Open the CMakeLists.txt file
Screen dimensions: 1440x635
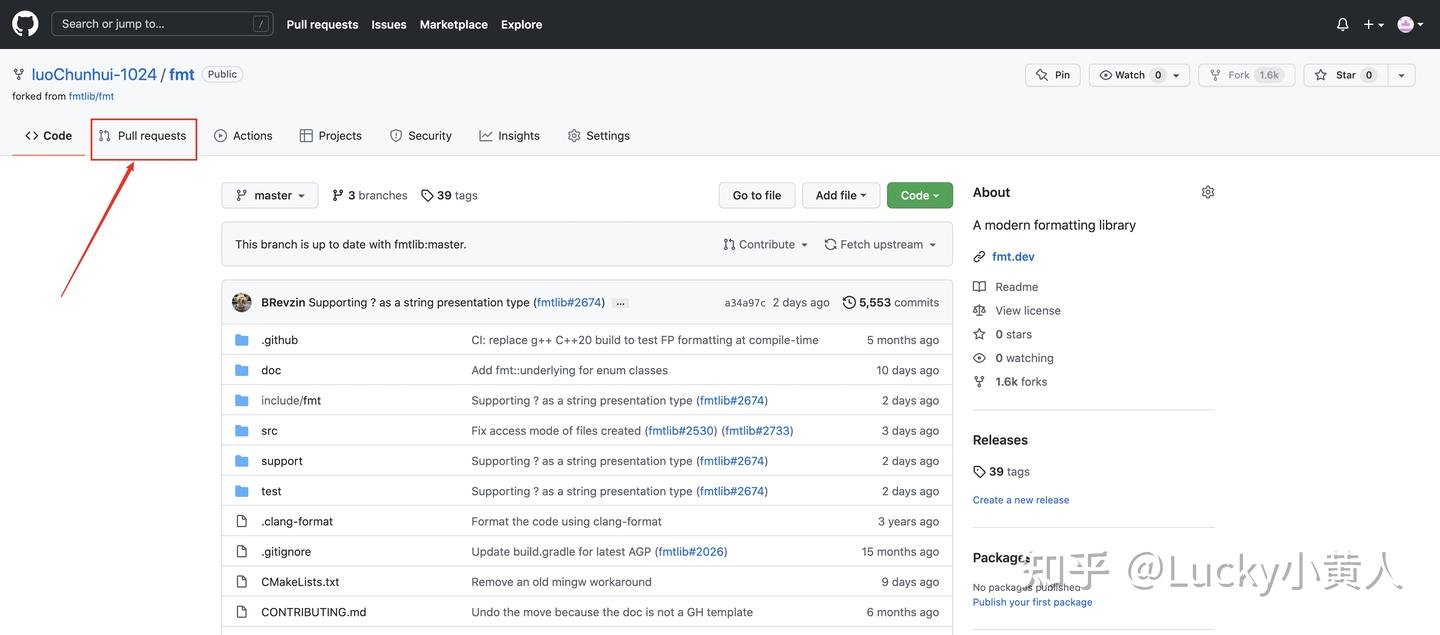click(x=300, y=582)
